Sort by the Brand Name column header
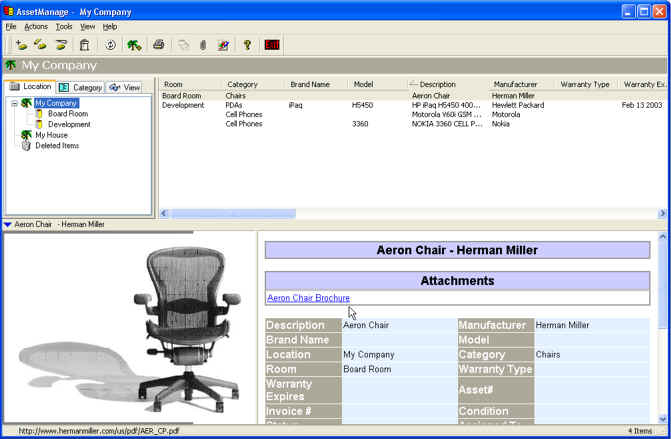 point(317,84)
